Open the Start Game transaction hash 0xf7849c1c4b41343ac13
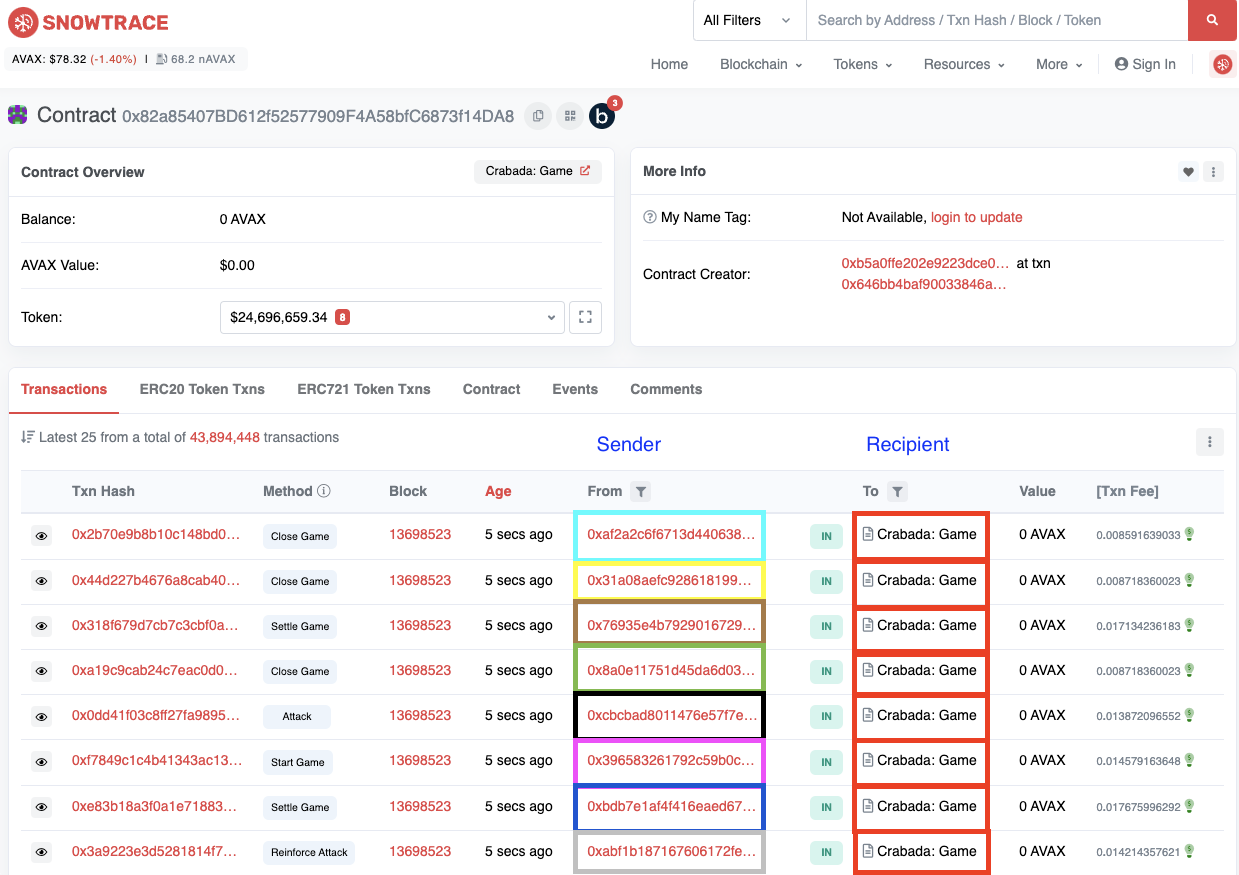 tap(157, 760)
